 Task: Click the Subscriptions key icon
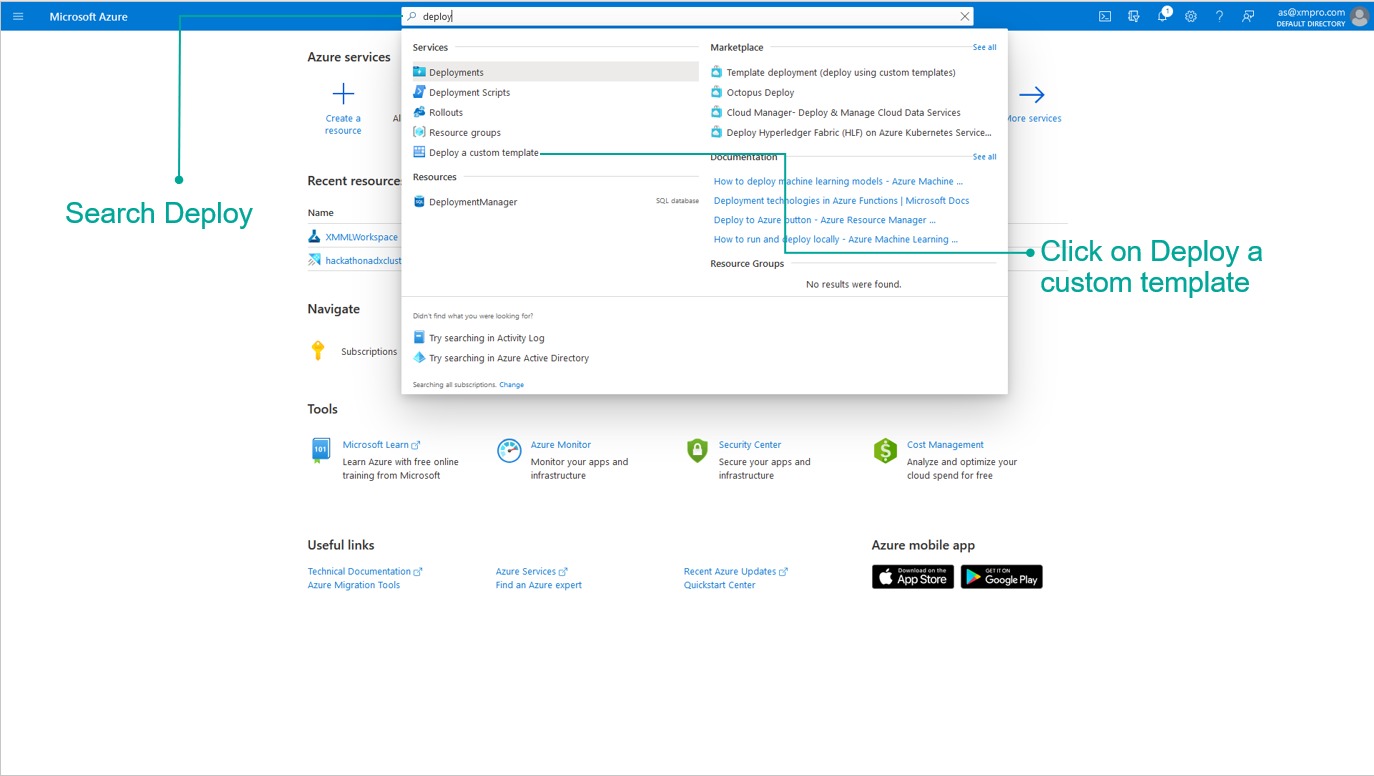click(x=318, y=350)
